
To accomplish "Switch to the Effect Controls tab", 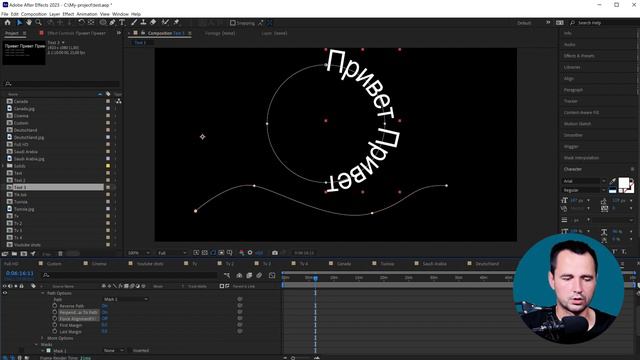I will tap(76, 33).
